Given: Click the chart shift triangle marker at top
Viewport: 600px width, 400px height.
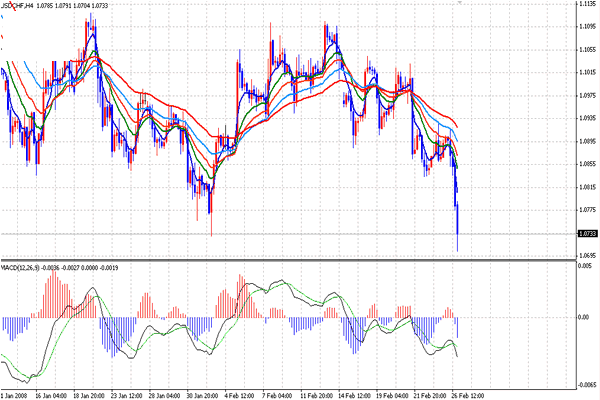Looking at the screenshot, I should pos(460,2).
